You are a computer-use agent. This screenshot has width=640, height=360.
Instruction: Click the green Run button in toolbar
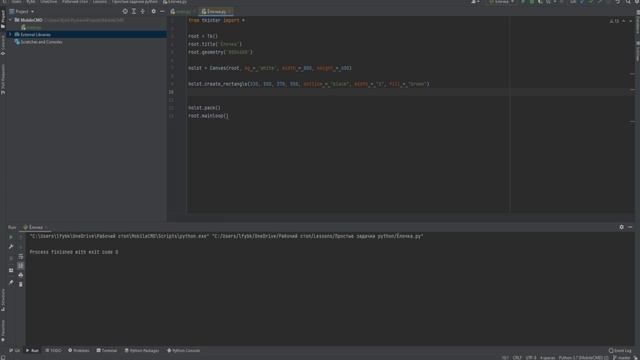coord(523,2)
